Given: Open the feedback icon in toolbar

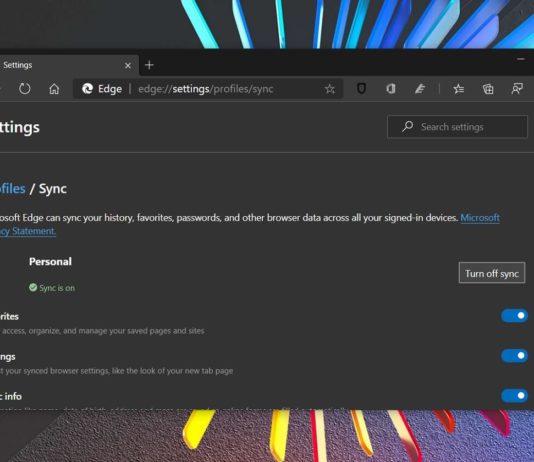Looking at the screenshot, I should 517,89.
